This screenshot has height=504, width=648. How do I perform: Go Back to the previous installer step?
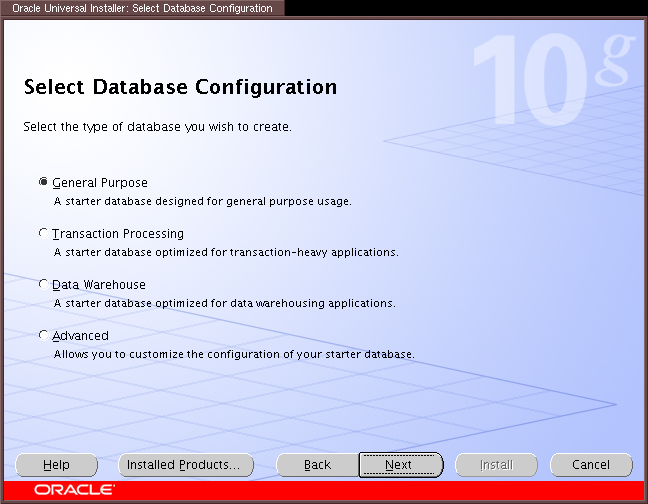point(317,465)
